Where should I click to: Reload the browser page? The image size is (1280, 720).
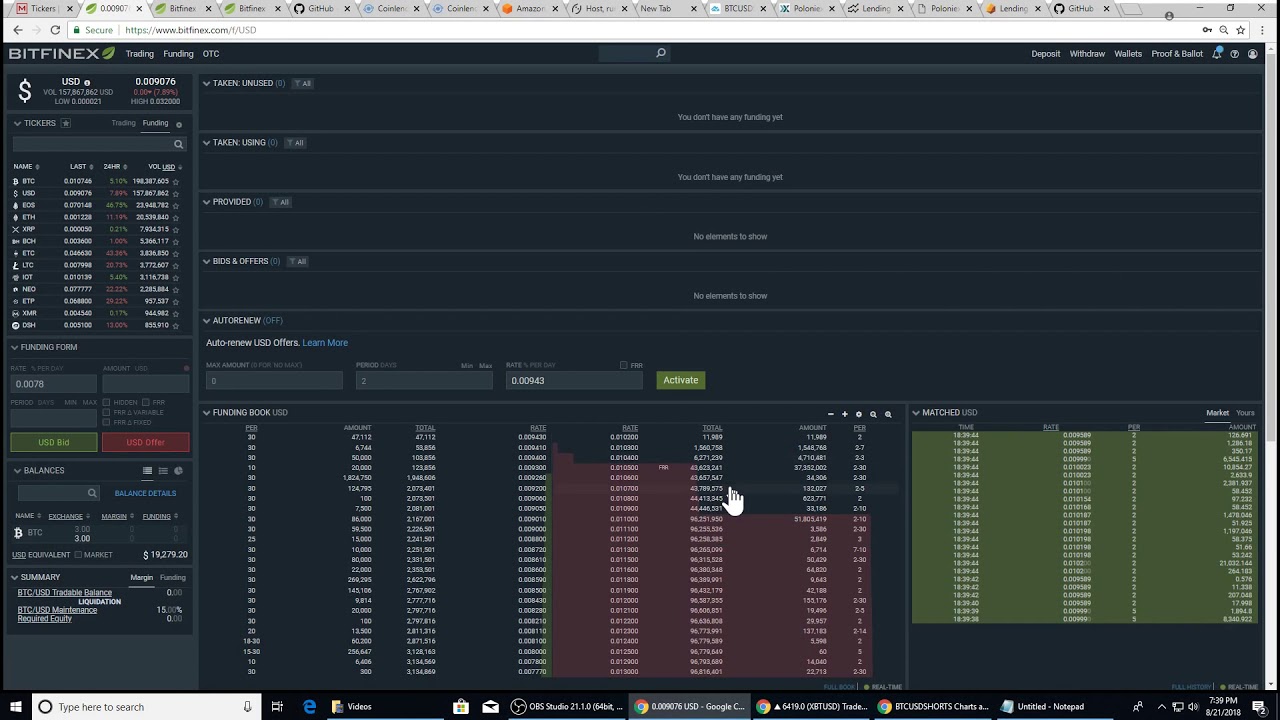[x=55, y=30]
